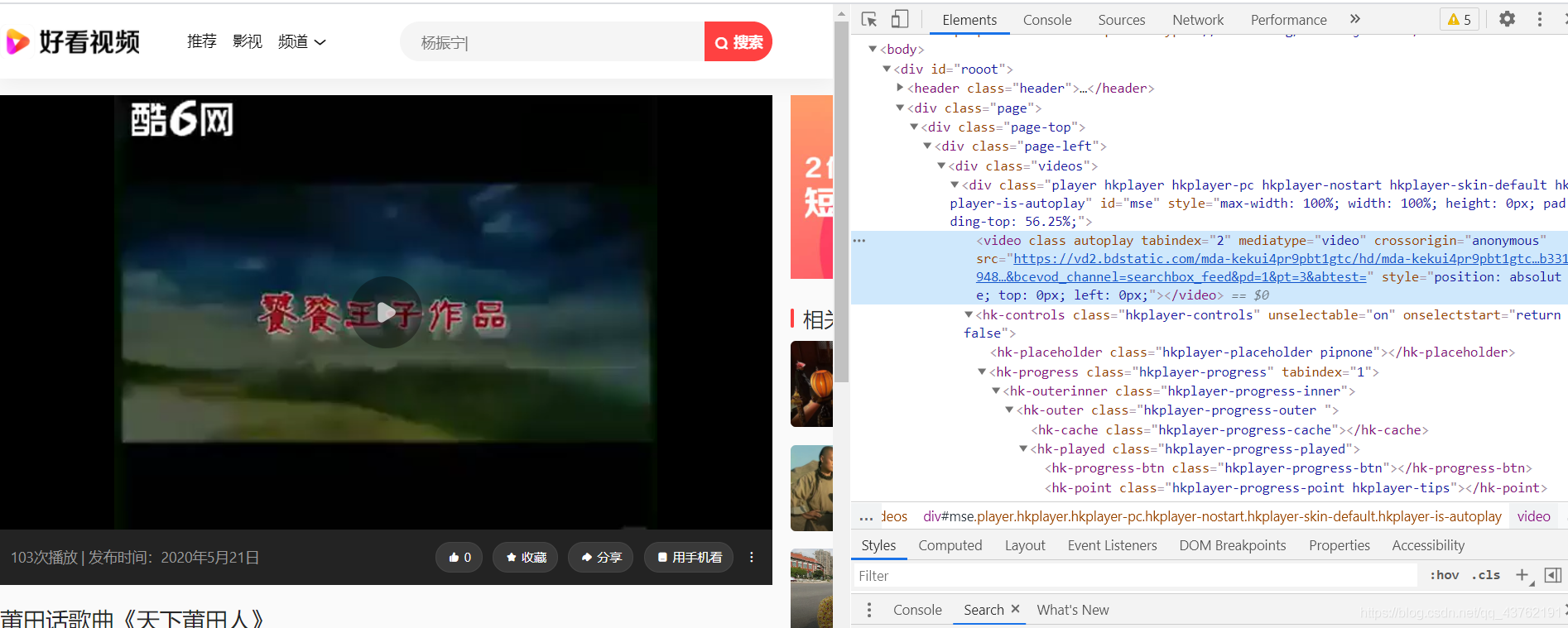
Task: Select the Layout pane tab
Action: (1025, 545)
